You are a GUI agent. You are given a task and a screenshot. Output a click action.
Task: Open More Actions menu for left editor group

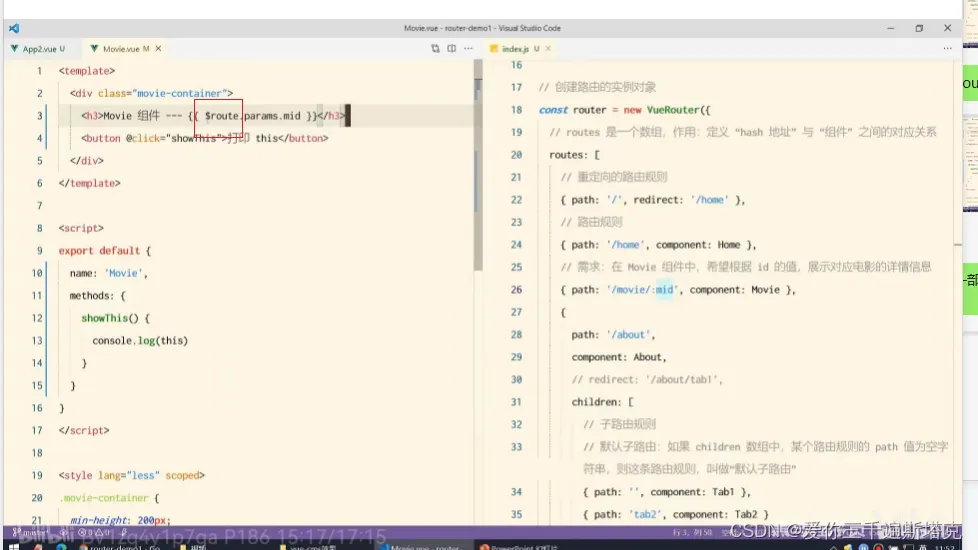pyautogui.click(x=468, y=49)
